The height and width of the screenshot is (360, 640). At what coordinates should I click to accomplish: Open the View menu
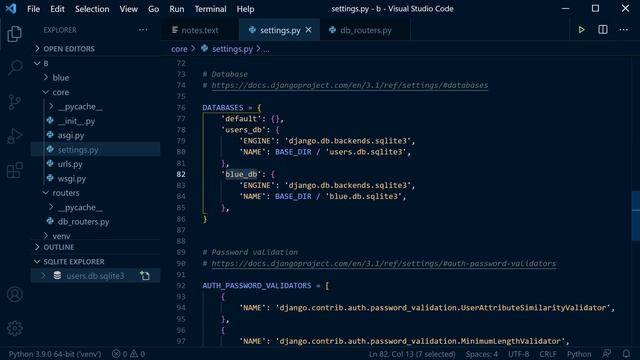129,9
